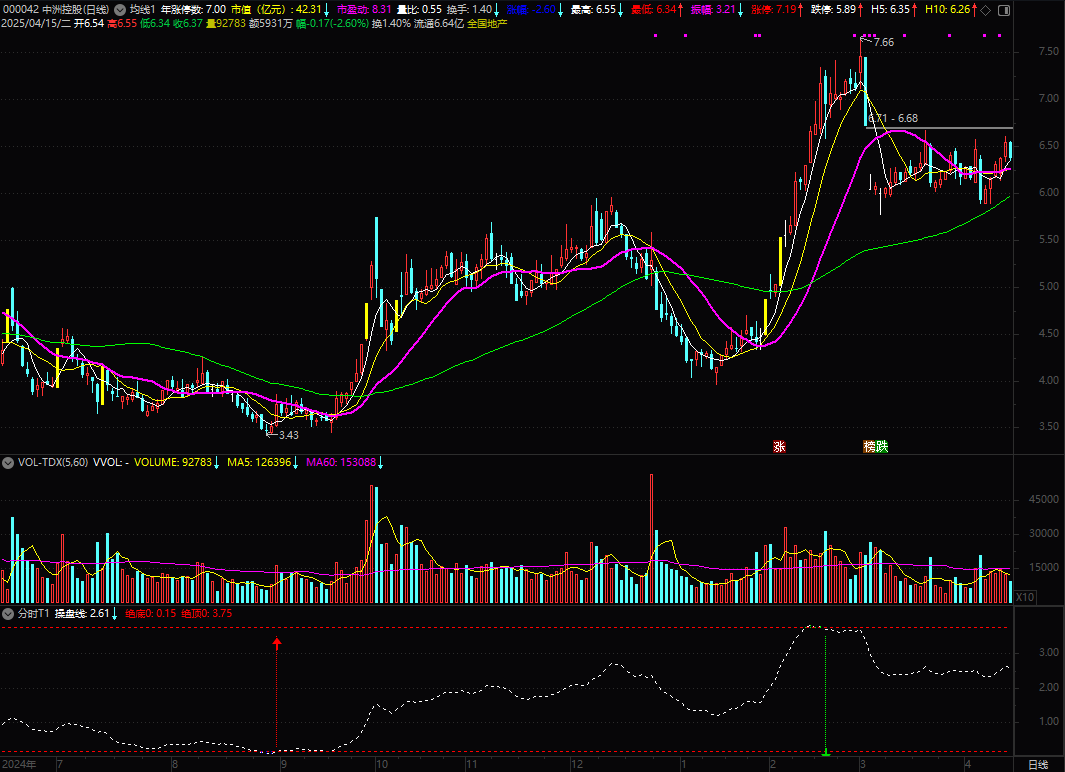Click the 市值(亿元): 42.31 readout

coord(276,10)
